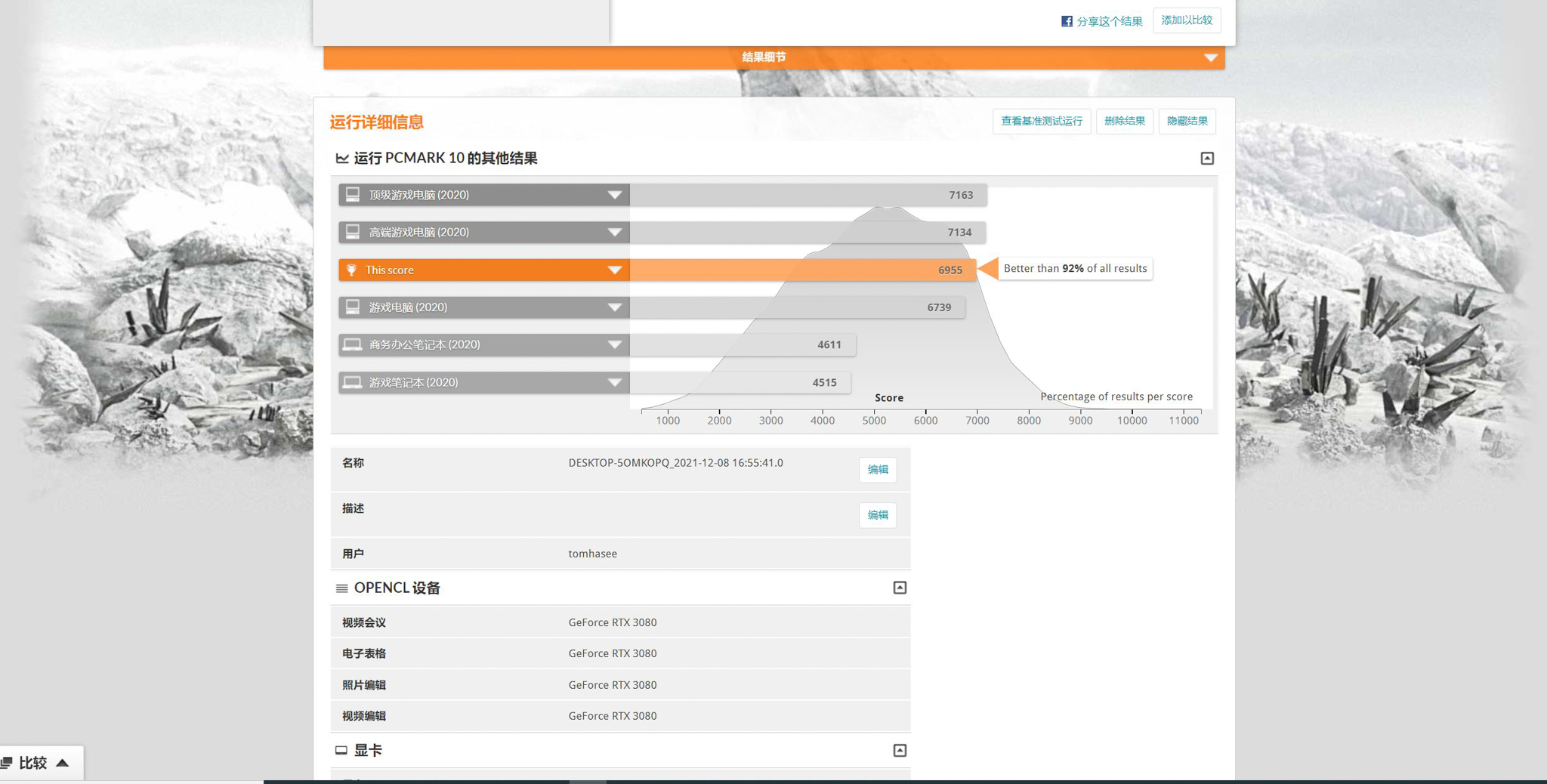Click the 7163 score bar
Image resolution: width=1547 pixels, height=784 pixels.
click(x=808, y=195)
